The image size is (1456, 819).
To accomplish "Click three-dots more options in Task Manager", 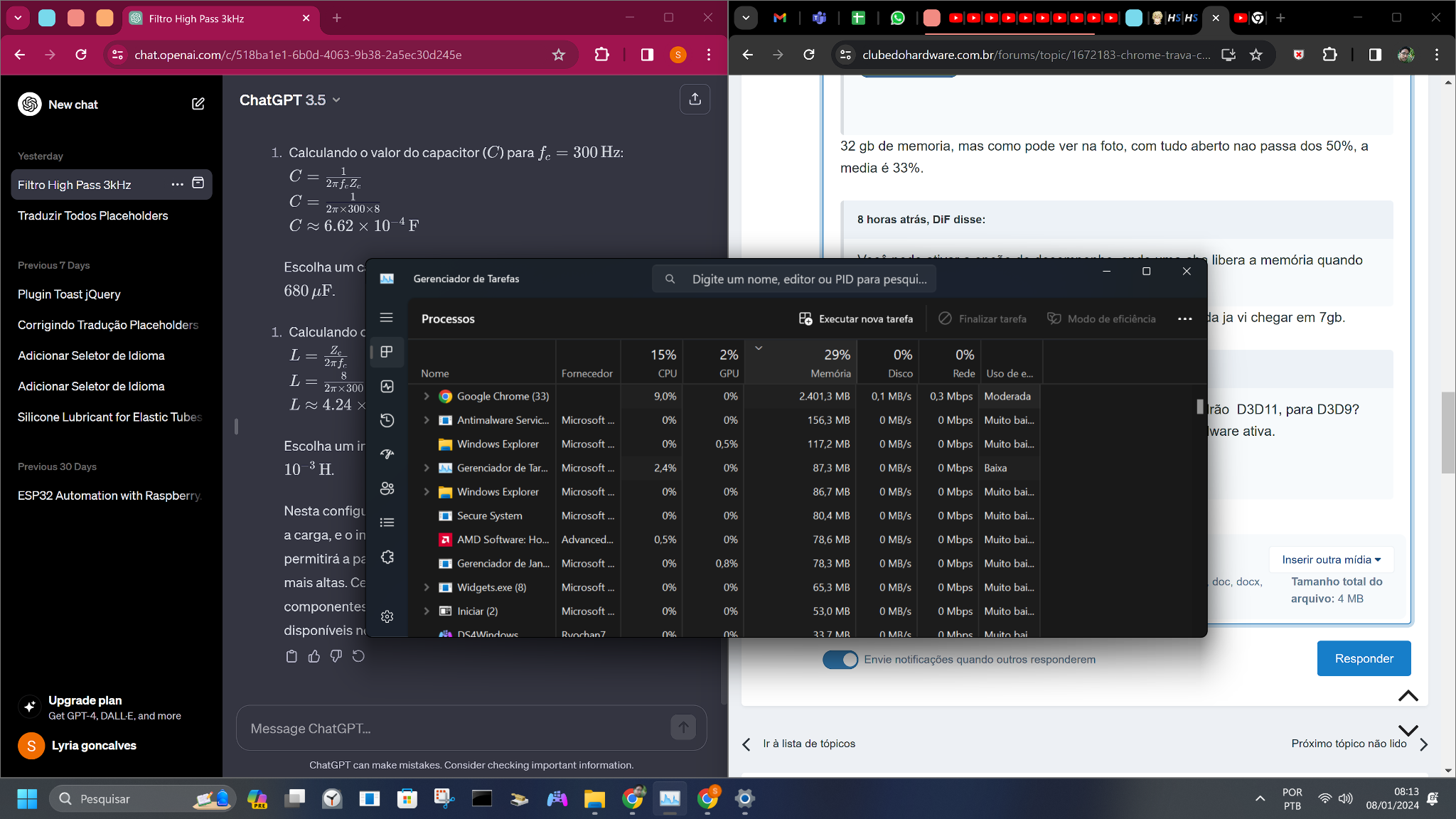I will 1184,318.
